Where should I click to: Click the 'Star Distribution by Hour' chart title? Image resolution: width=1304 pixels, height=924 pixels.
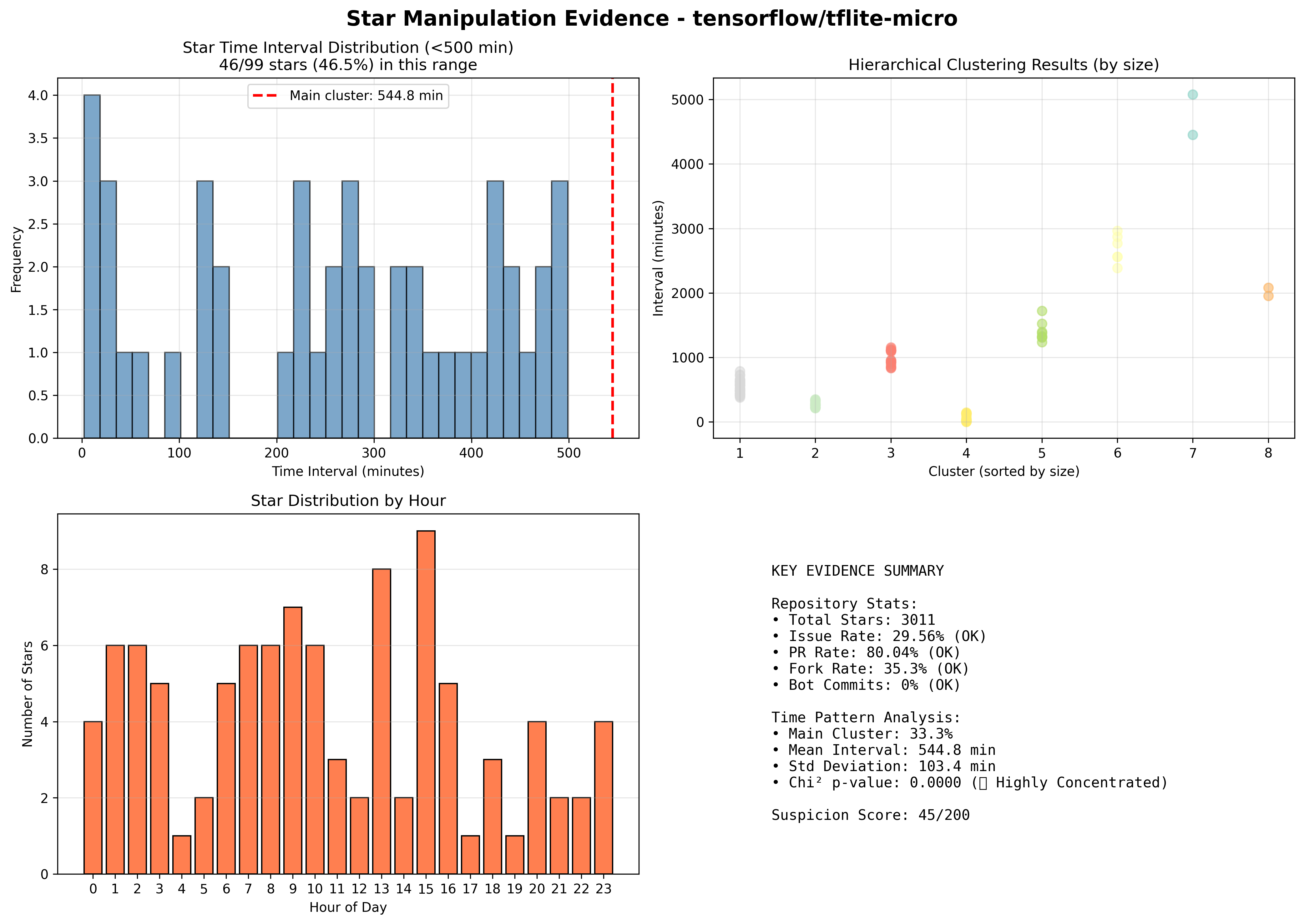[x=348, y=501]
